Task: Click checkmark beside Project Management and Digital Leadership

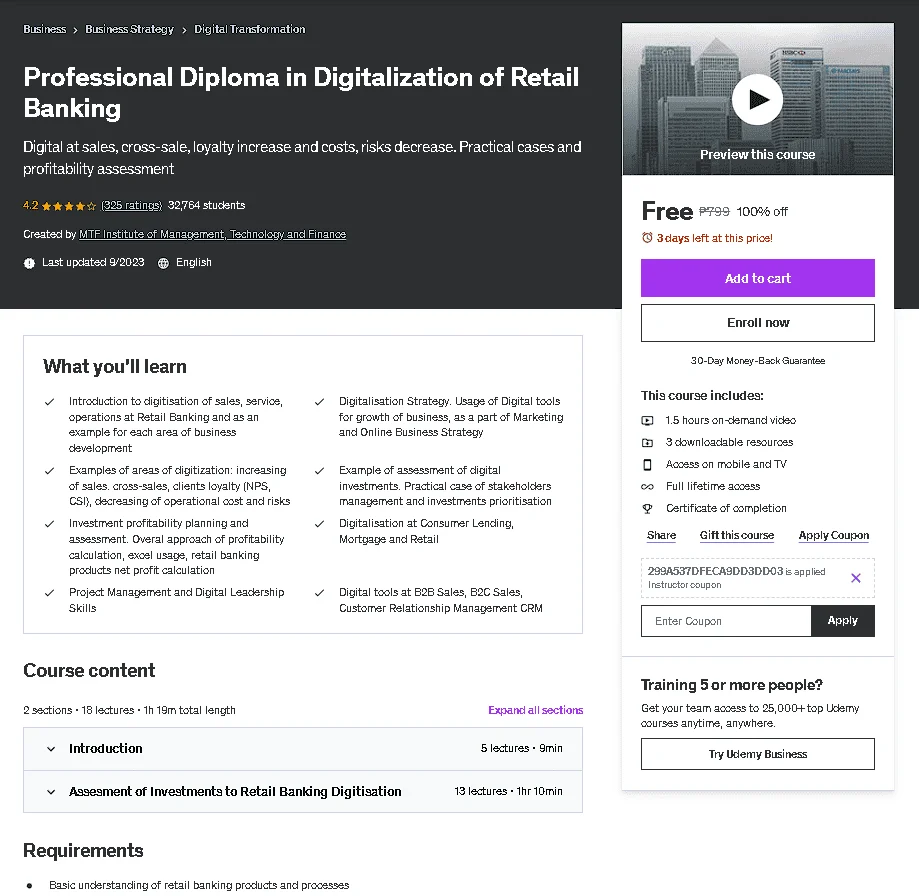Action: click(x=50, y=593)
